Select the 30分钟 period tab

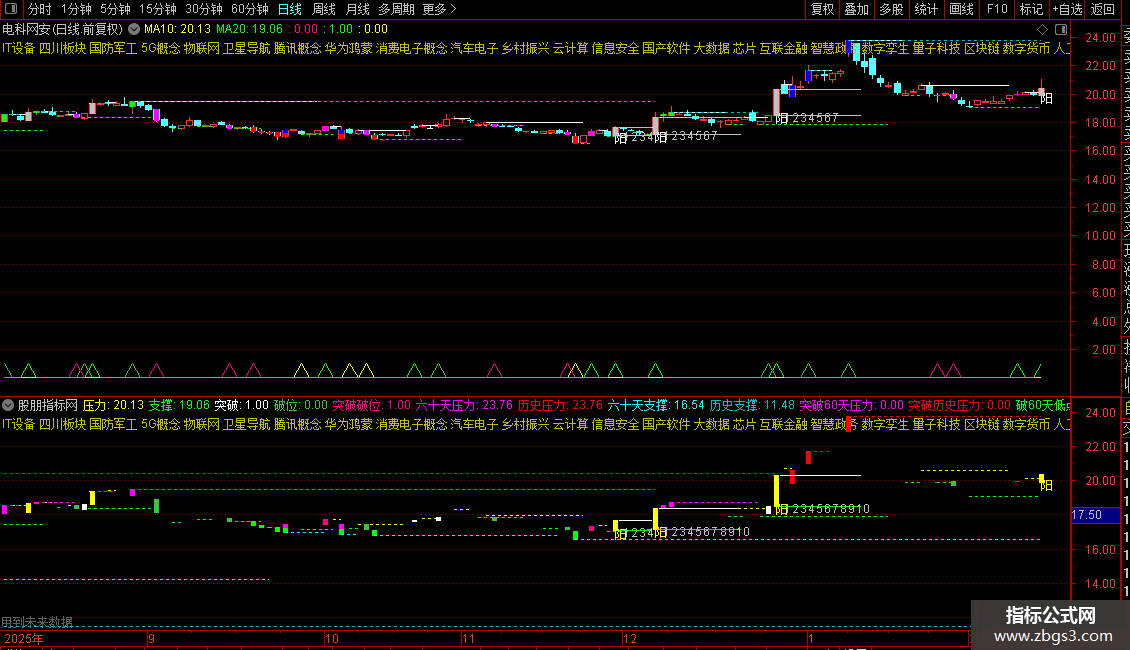(x=204, y=9)
